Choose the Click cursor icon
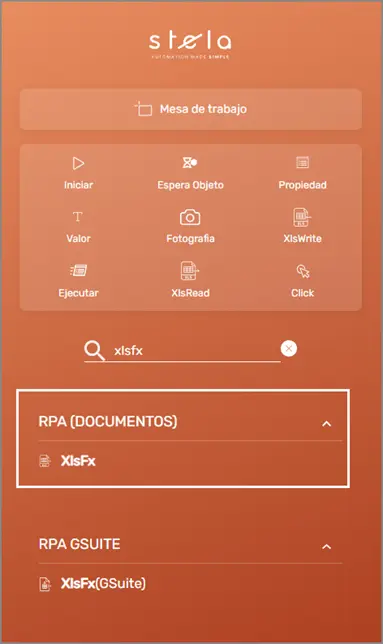383x644 pixels. pyautogui.click(x=303, y=271)
